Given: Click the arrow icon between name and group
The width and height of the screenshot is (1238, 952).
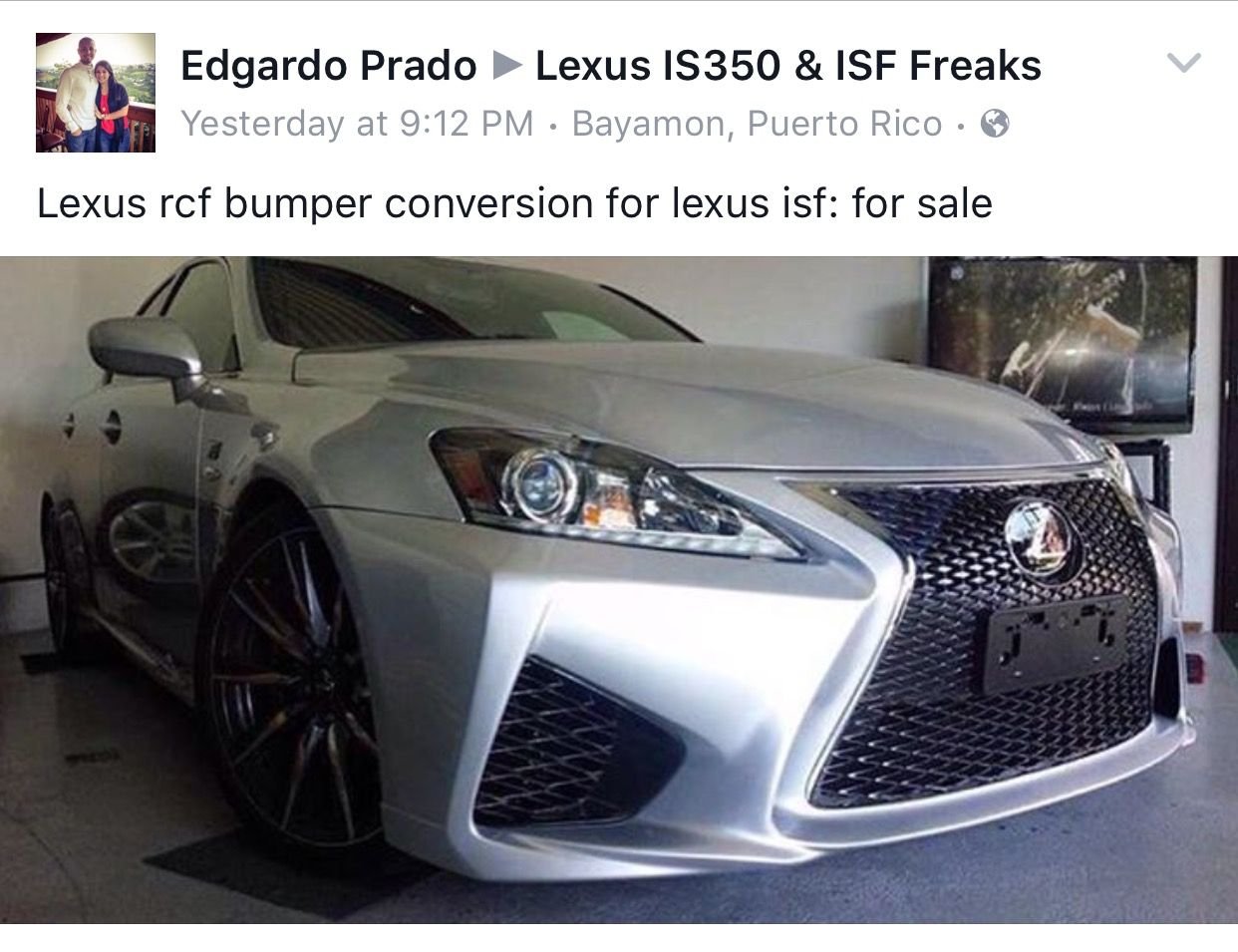Looking at the screenshot, I should pyautogui.click(x=507, y=67).
